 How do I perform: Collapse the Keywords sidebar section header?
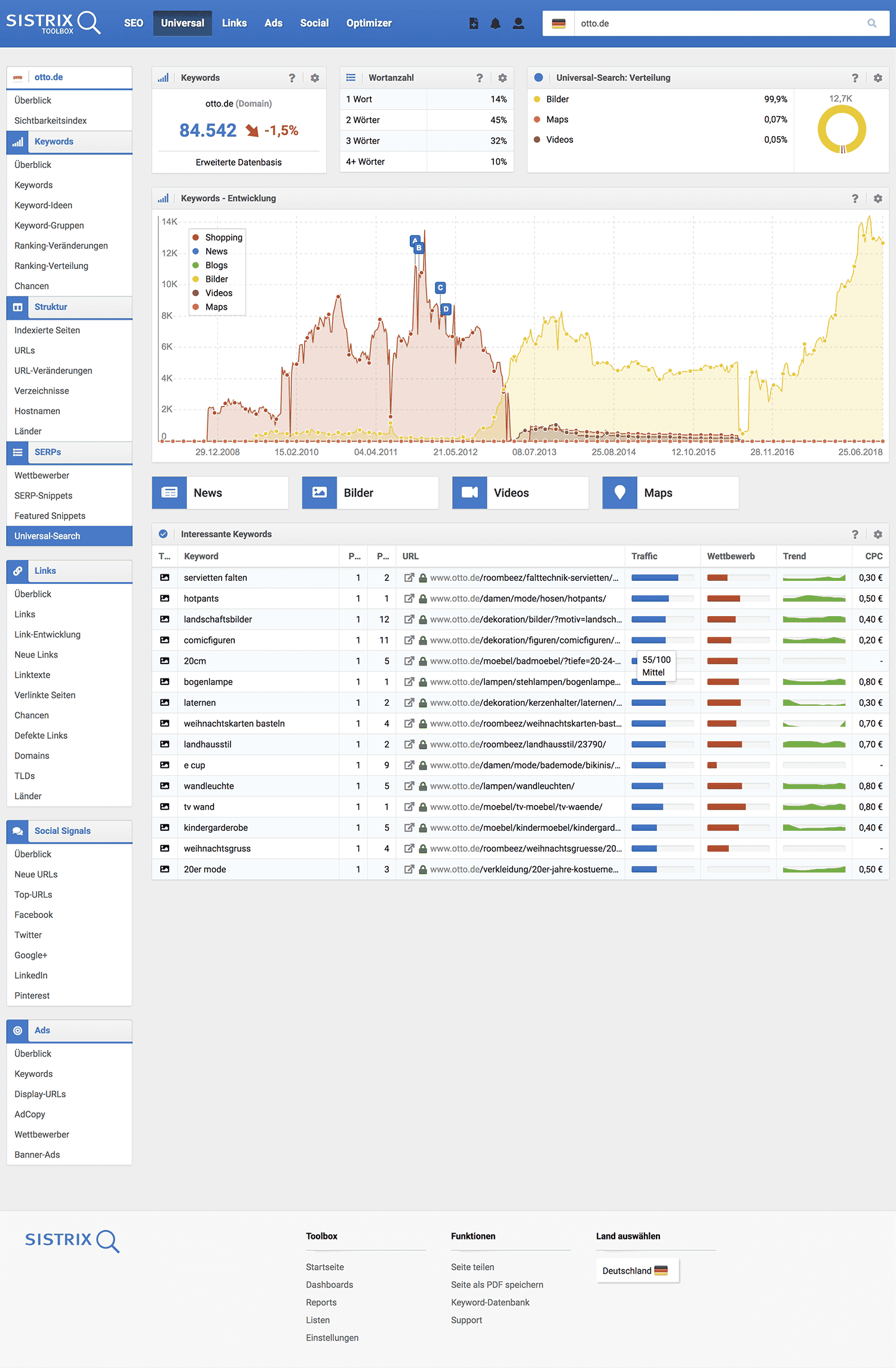[69, 142]
